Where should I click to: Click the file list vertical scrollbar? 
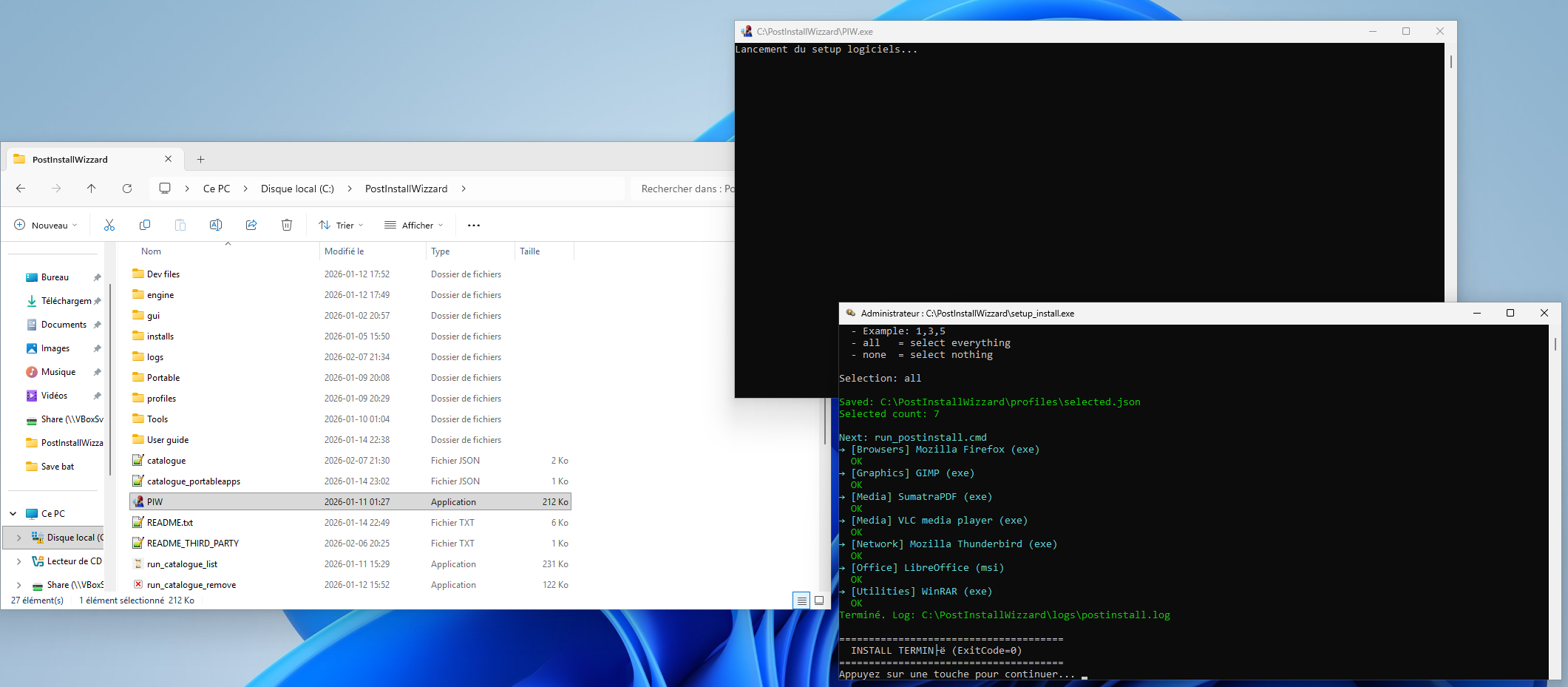pyautogui.click(x=824, y=422)
